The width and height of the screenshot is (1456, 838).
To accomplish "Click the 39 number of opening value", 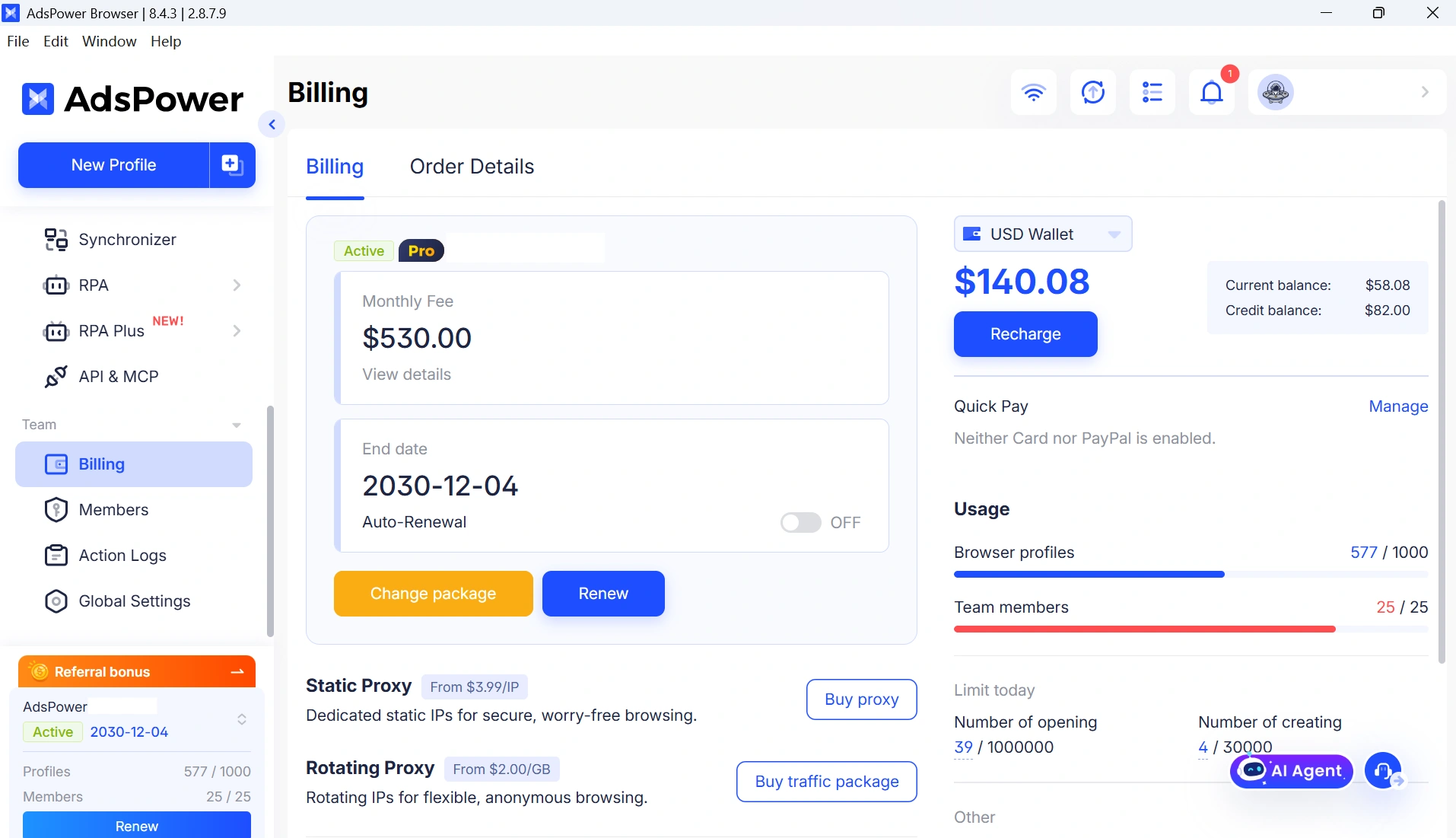I will (963, 747).
